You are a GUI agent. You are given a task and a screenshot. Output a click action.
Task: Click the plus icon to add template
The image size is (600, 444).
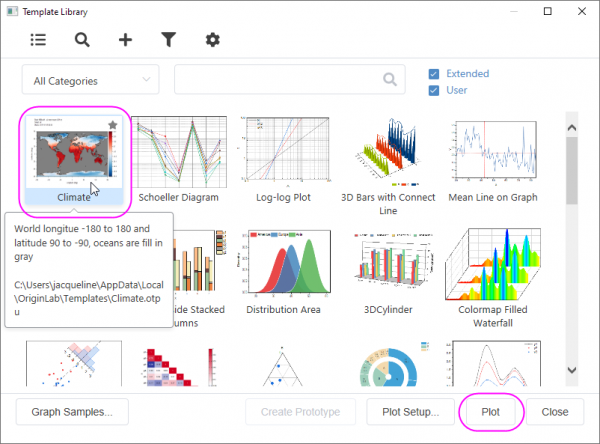(x=125, y=40)
